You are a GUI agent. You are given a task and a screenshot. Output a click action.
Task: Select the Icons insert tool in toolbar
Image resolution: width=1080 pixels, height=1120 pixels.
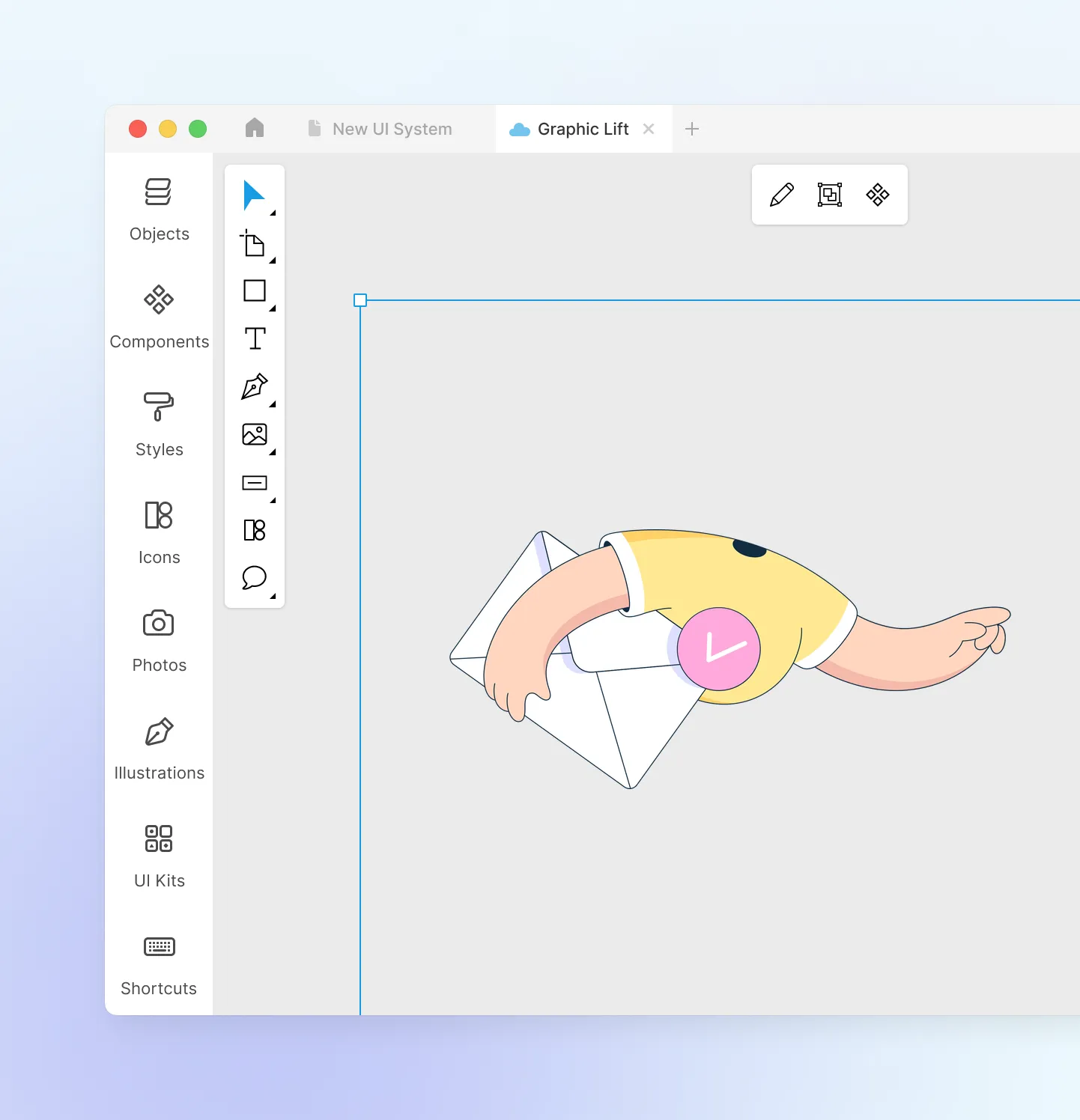(x=255, y=530)
